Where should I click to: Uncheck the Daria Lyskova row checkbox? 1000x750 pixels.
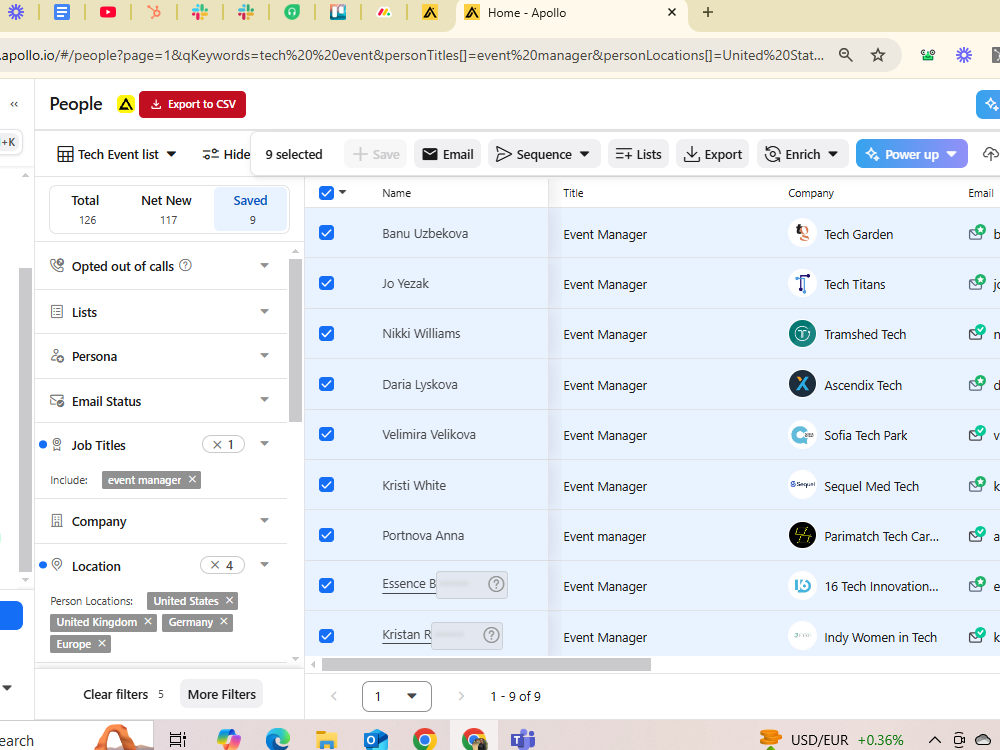click(326, 384)
